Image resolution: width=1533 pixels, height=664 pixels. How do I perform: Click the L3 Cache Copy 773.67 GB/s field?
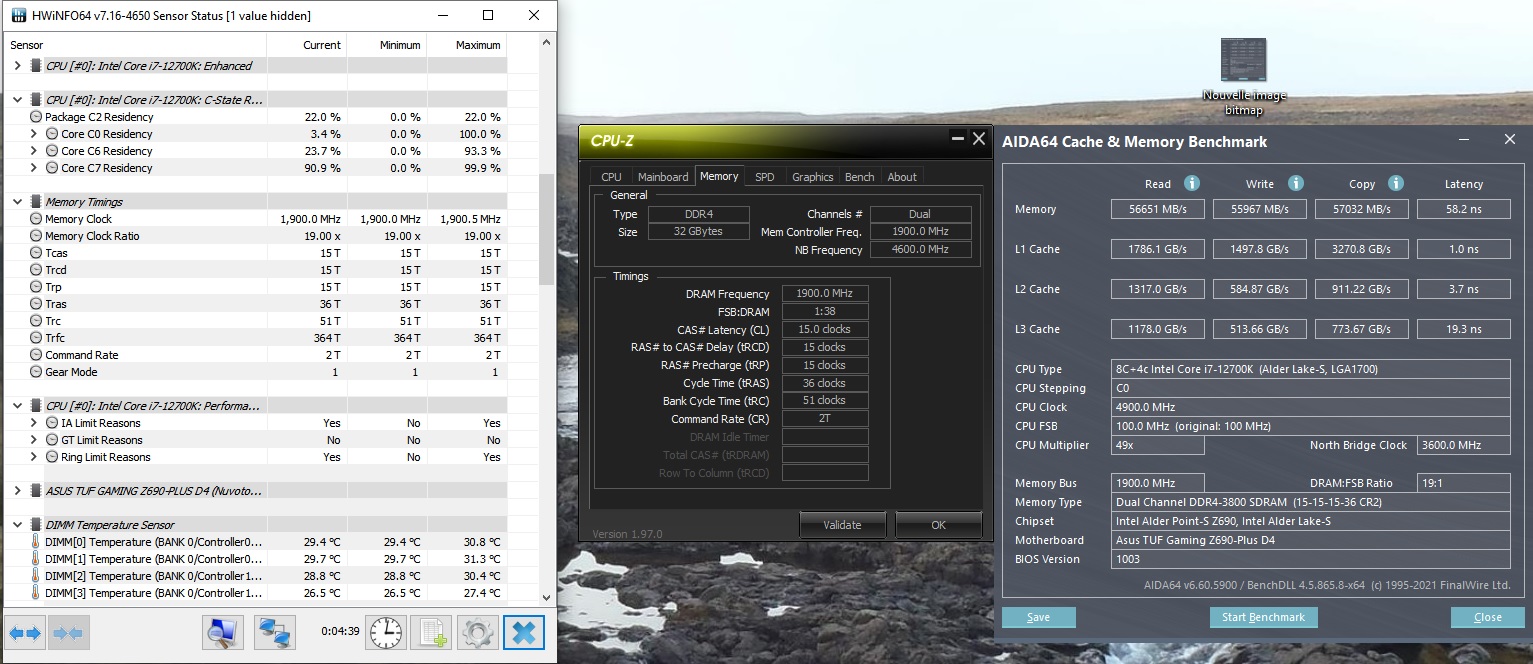pyautogui.click(x=1362, y=329)
